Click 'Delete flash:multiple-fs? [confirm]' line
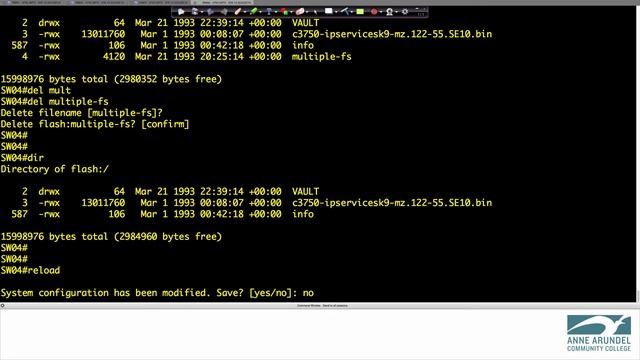Screen dimensions: 640x360 point(95,124)
